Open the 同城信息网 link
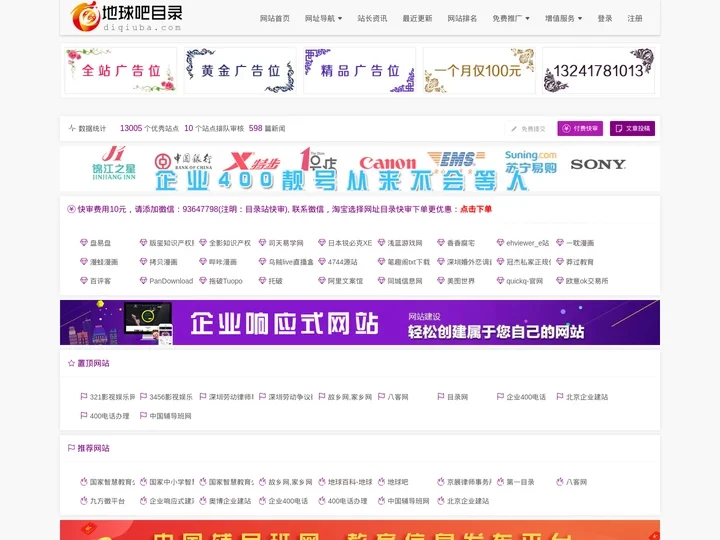This screenshot has width=720, height=540. tap(405, 281)
